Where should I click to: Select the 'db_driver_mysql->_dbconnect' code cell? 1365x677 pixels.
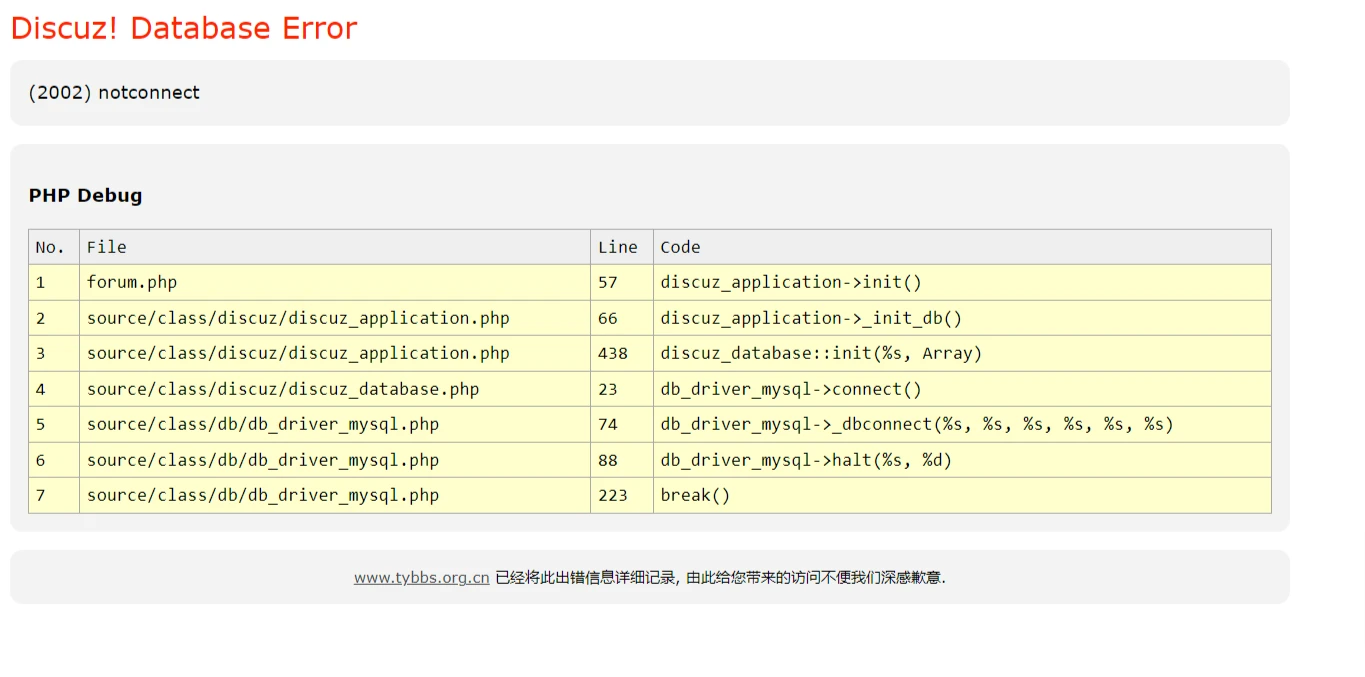coord(963,424)
